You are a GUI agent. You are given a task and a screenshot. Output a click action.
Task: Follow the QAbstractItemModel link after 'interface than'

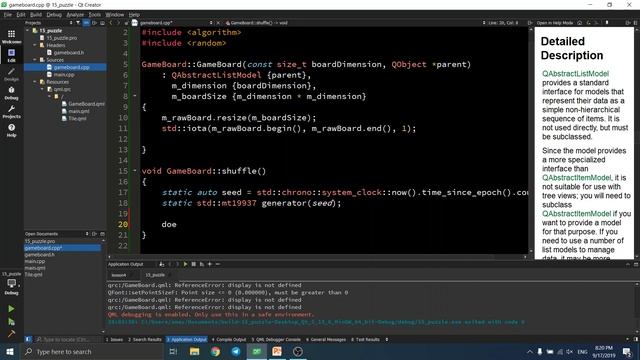576,178
